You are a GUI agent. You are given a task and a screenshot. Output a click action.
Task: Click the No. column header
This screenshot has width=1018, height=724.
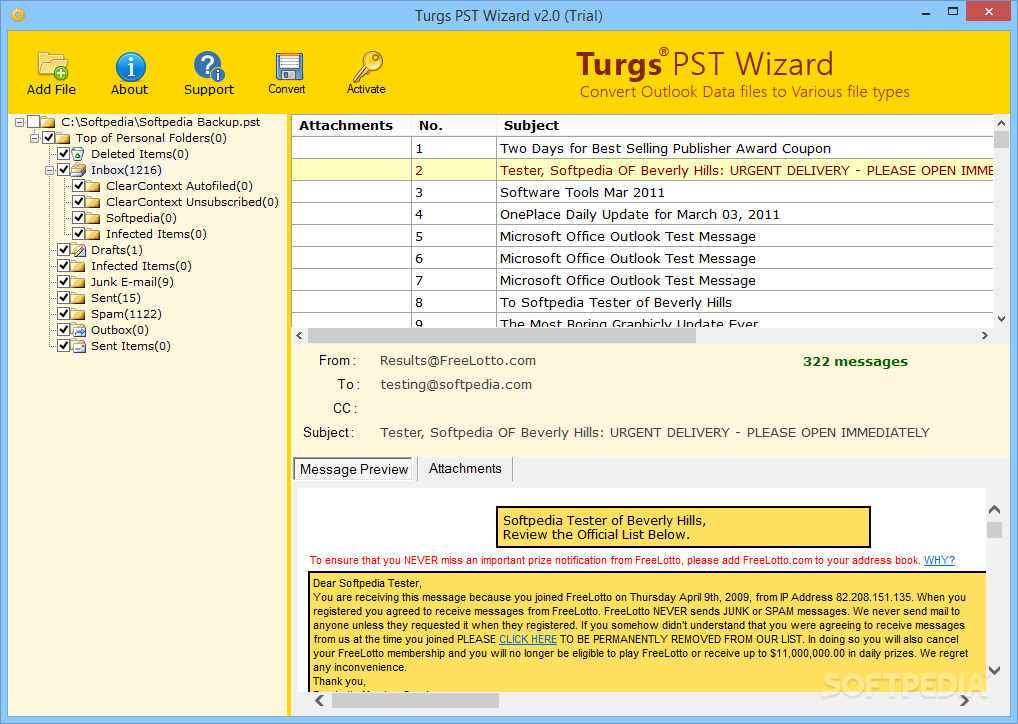[x=454, y=126]
